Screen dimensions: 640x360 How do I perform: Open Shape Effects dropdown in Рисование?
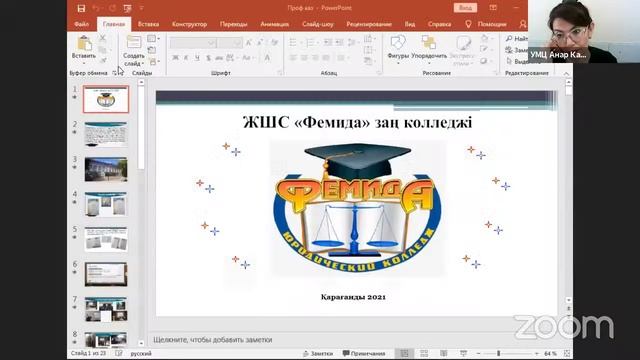[486, 61]
